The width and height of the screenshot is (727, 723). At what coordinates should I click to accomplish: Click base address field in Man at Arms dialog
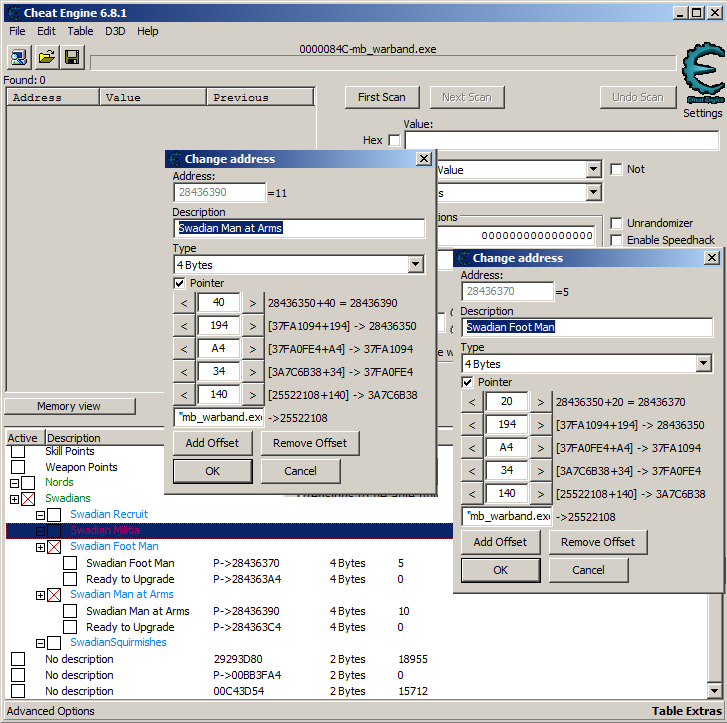[219, 417]
